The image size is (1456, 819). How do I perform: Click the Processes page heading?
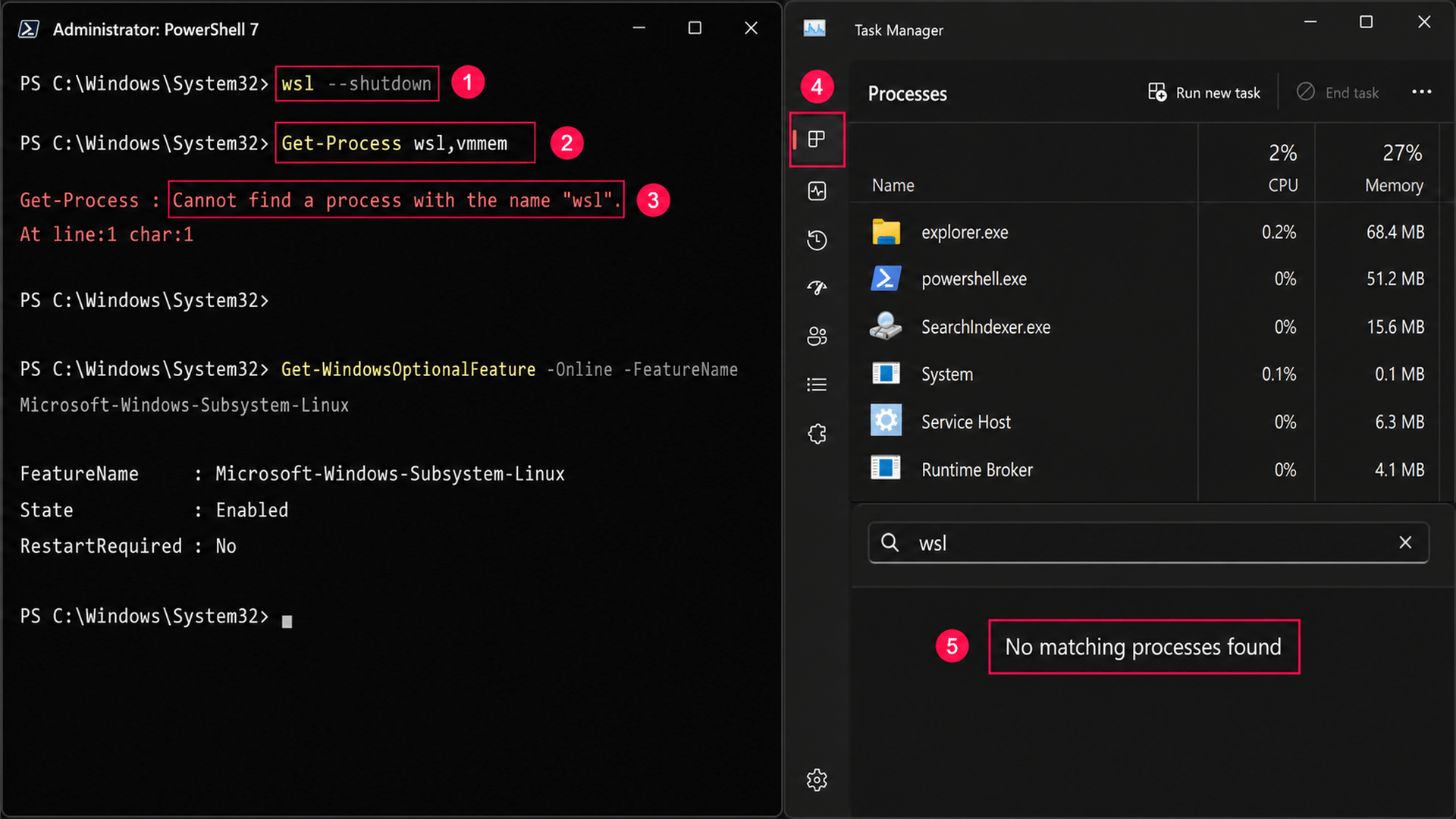point(907,94)
